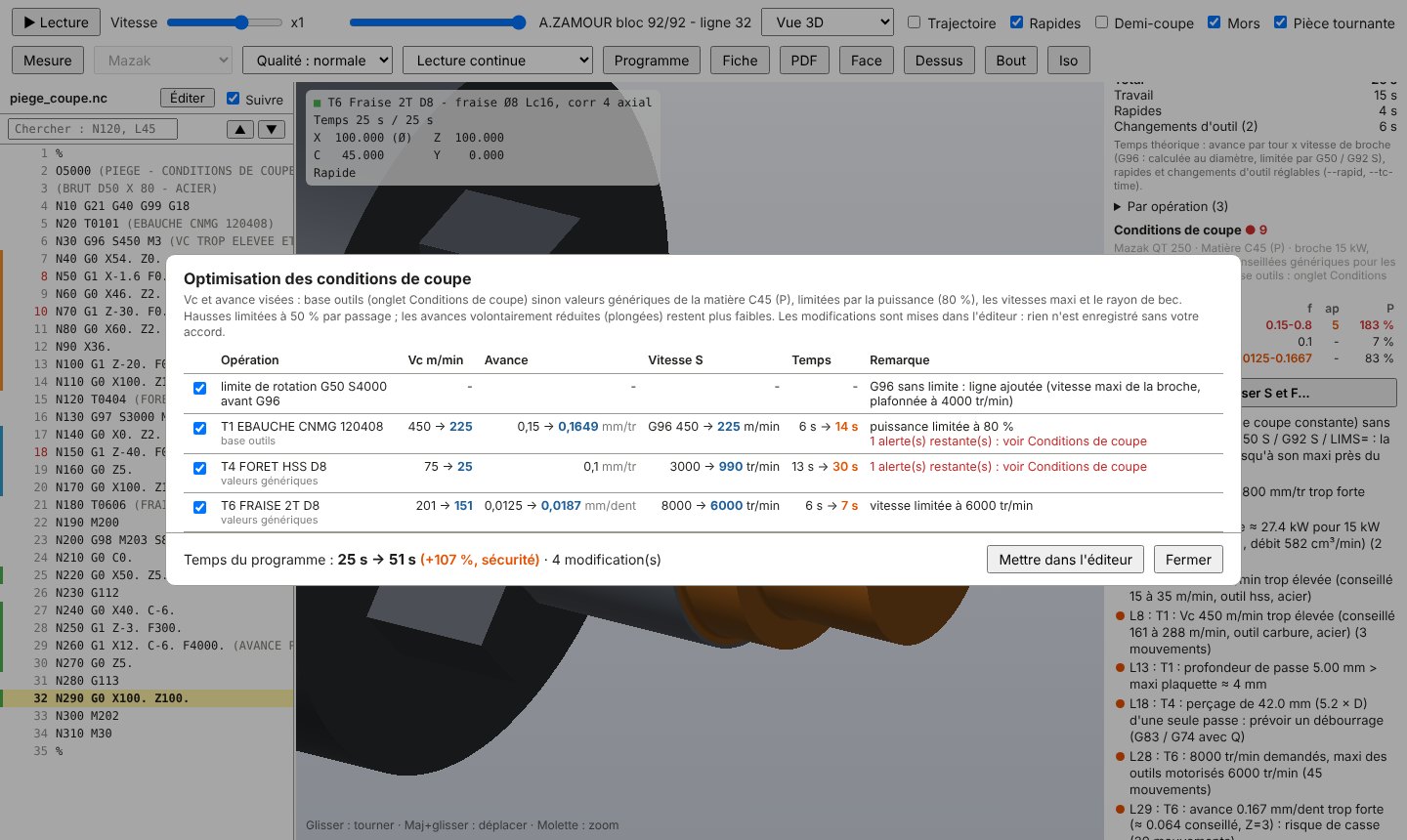Click the Fermer button
Screen dimensions: 1407x840
pyautogui.click(x=1188, y=560)
